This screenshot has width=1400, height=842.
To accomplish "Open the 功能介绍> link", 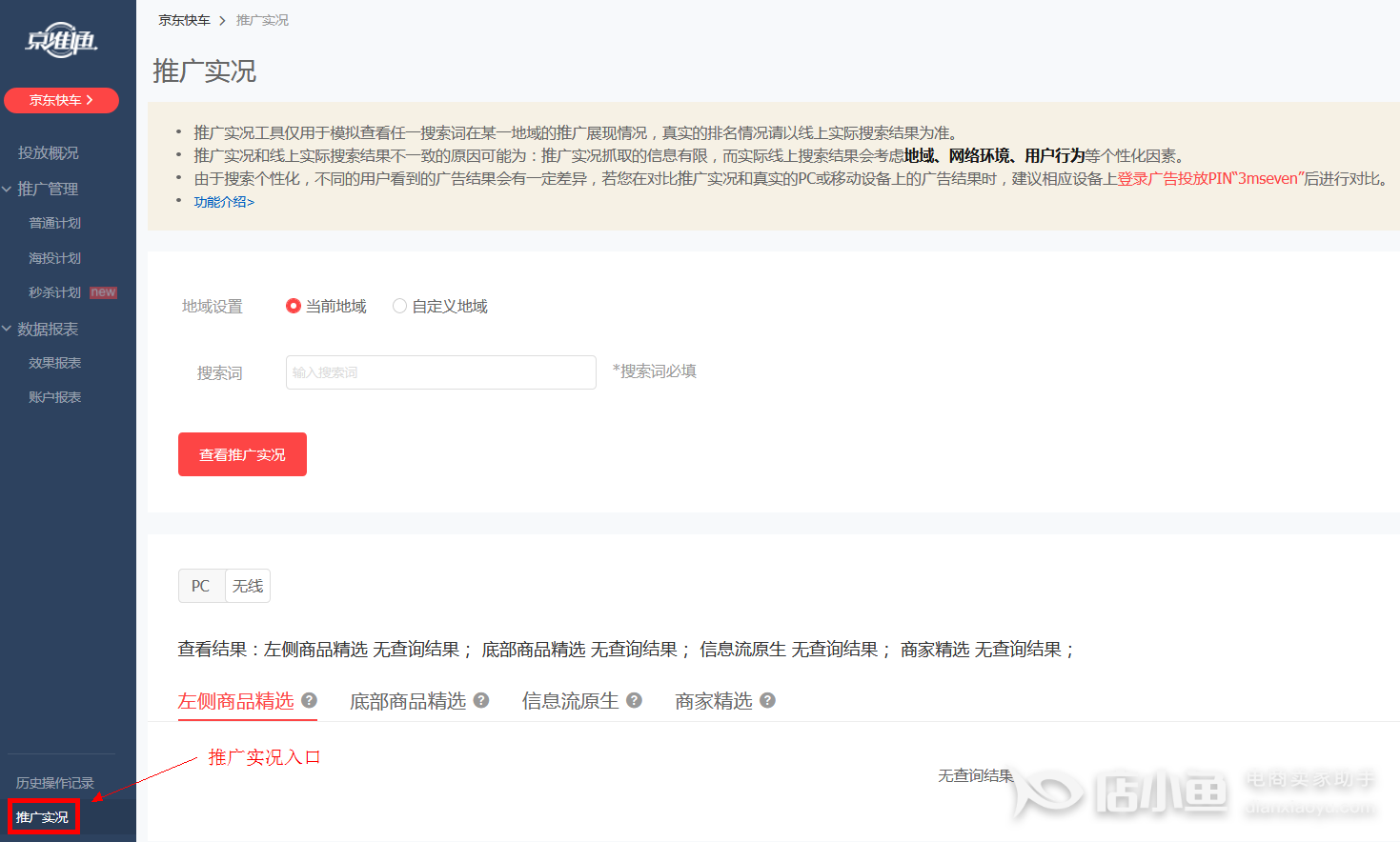I will coord(224,202).
